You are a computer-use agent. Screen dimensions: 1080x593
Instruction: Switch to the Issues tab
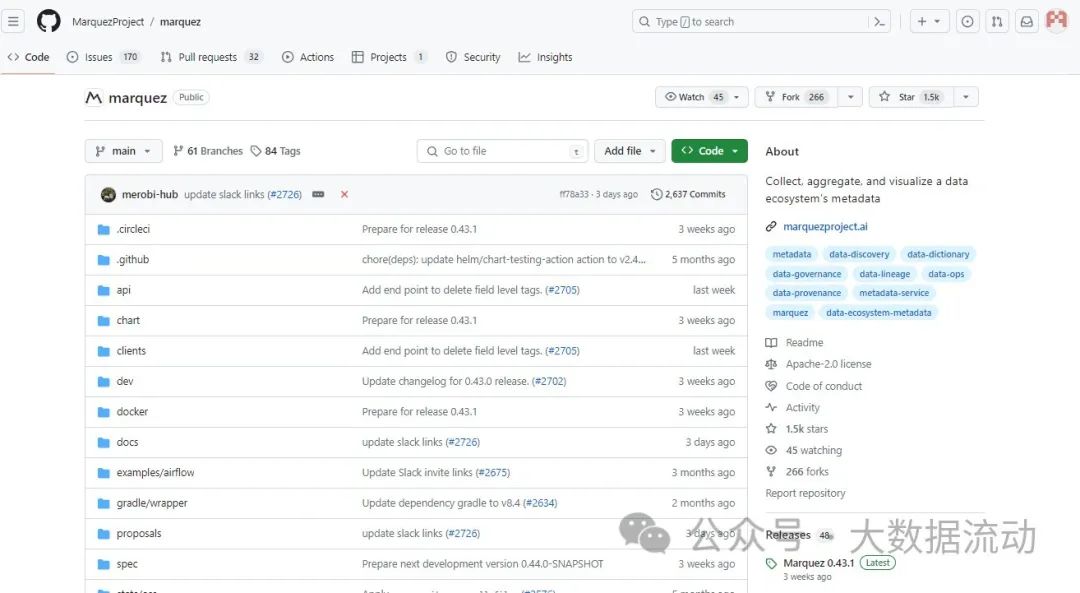pyautogui.click(x=103, y=57)
